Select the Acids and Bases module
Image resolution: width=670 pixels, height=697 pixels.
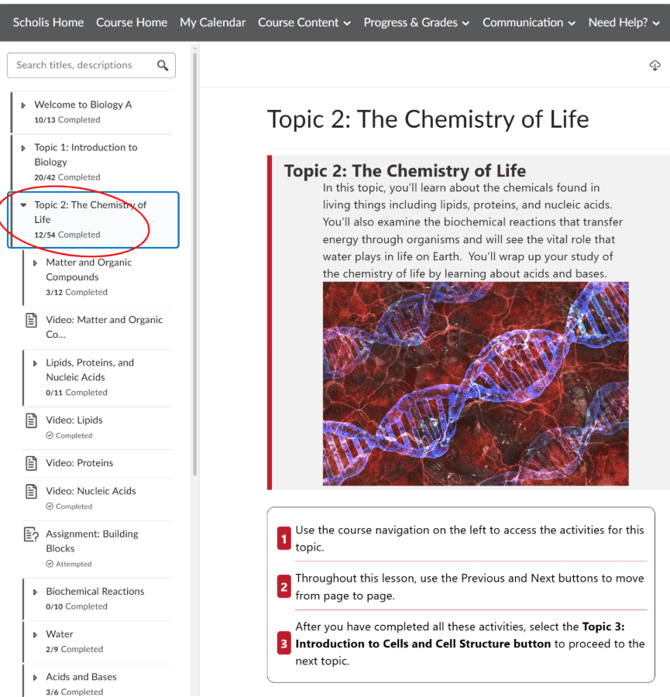pyautogui.click(x=81, y=677)
